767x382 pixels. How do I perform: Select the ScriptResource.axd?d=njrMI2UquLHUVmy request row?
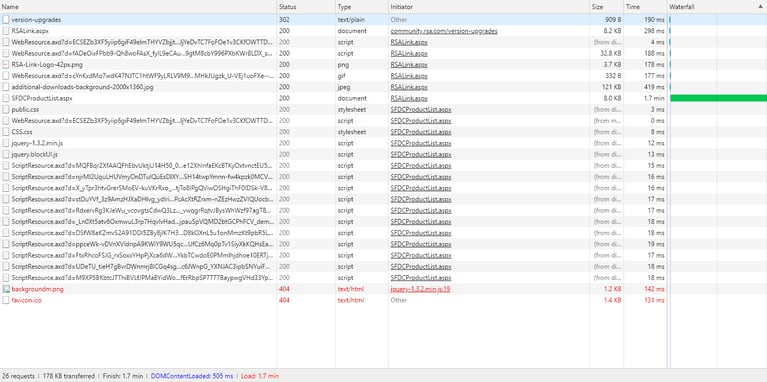pos(383,177)
